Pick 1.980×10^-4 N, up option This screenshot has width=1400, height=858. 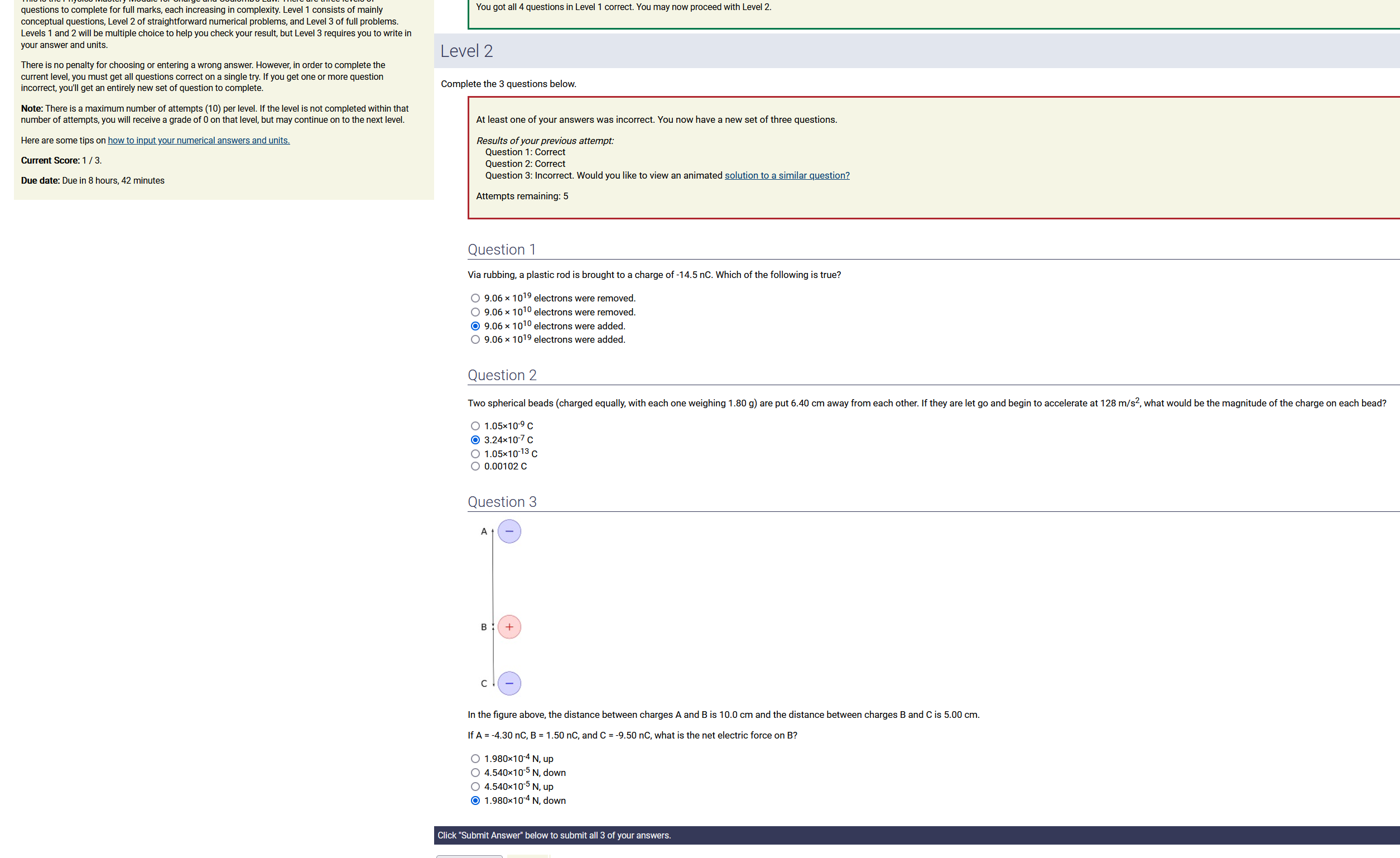point(475,759)
